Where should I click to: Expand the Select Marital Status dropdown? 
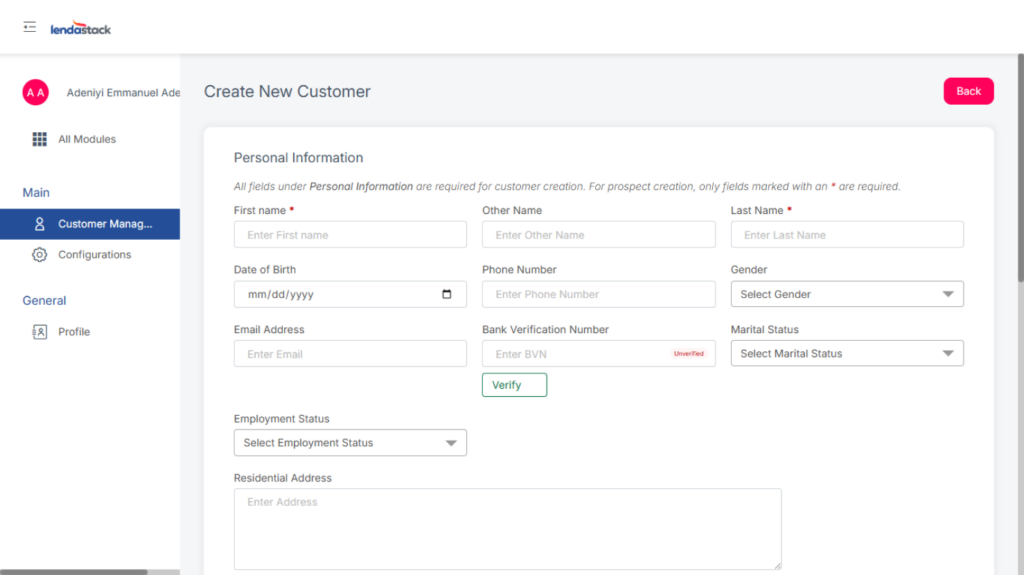click(x=847, y=354)
